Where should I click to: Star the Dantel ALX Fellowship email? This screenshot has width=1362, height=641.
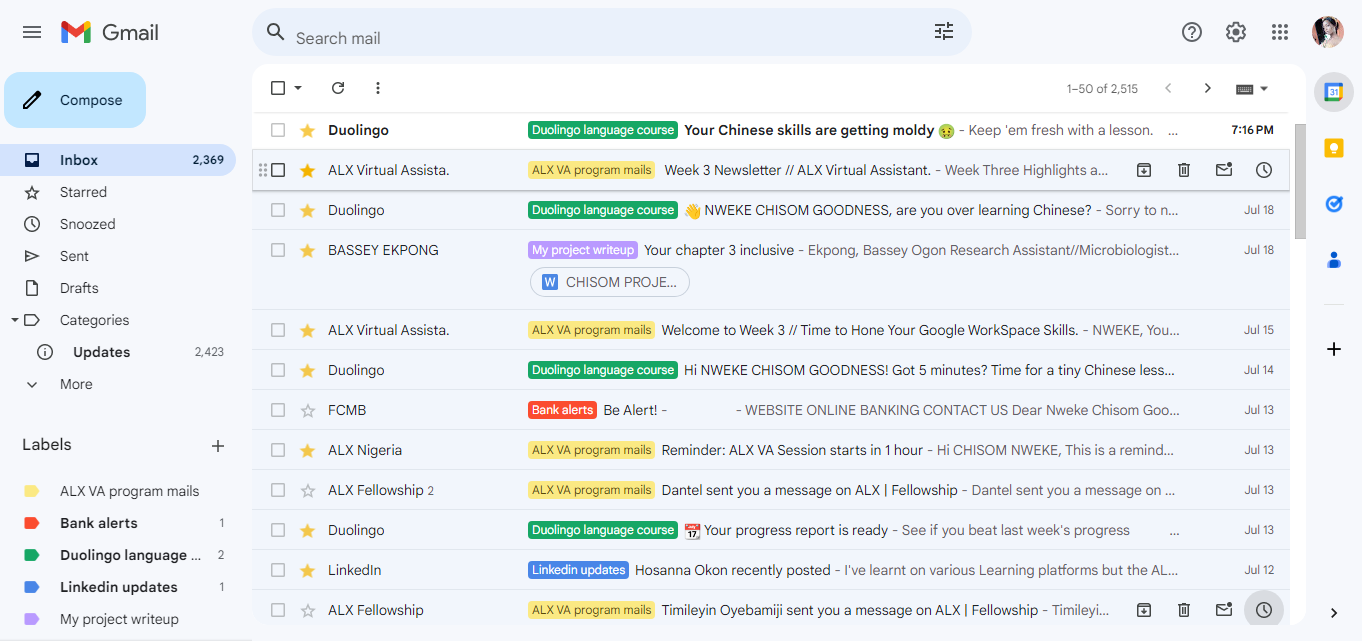[x=308, y=490]
